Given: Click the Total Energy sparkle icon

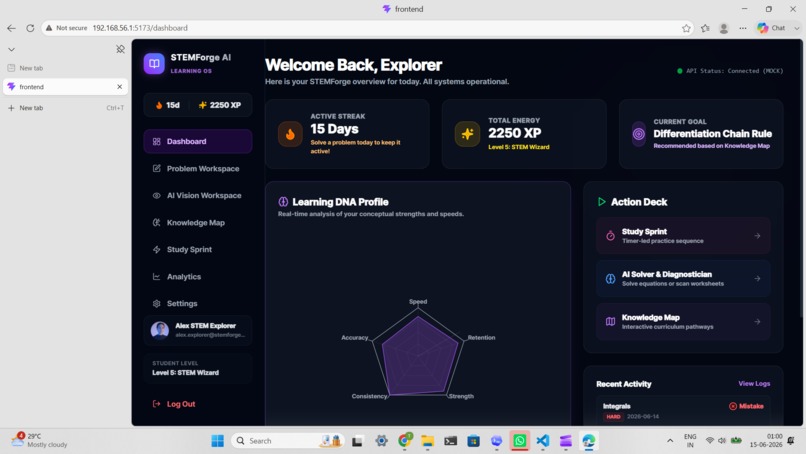Looking at the screenshot, I should click(x=467, y=134).
